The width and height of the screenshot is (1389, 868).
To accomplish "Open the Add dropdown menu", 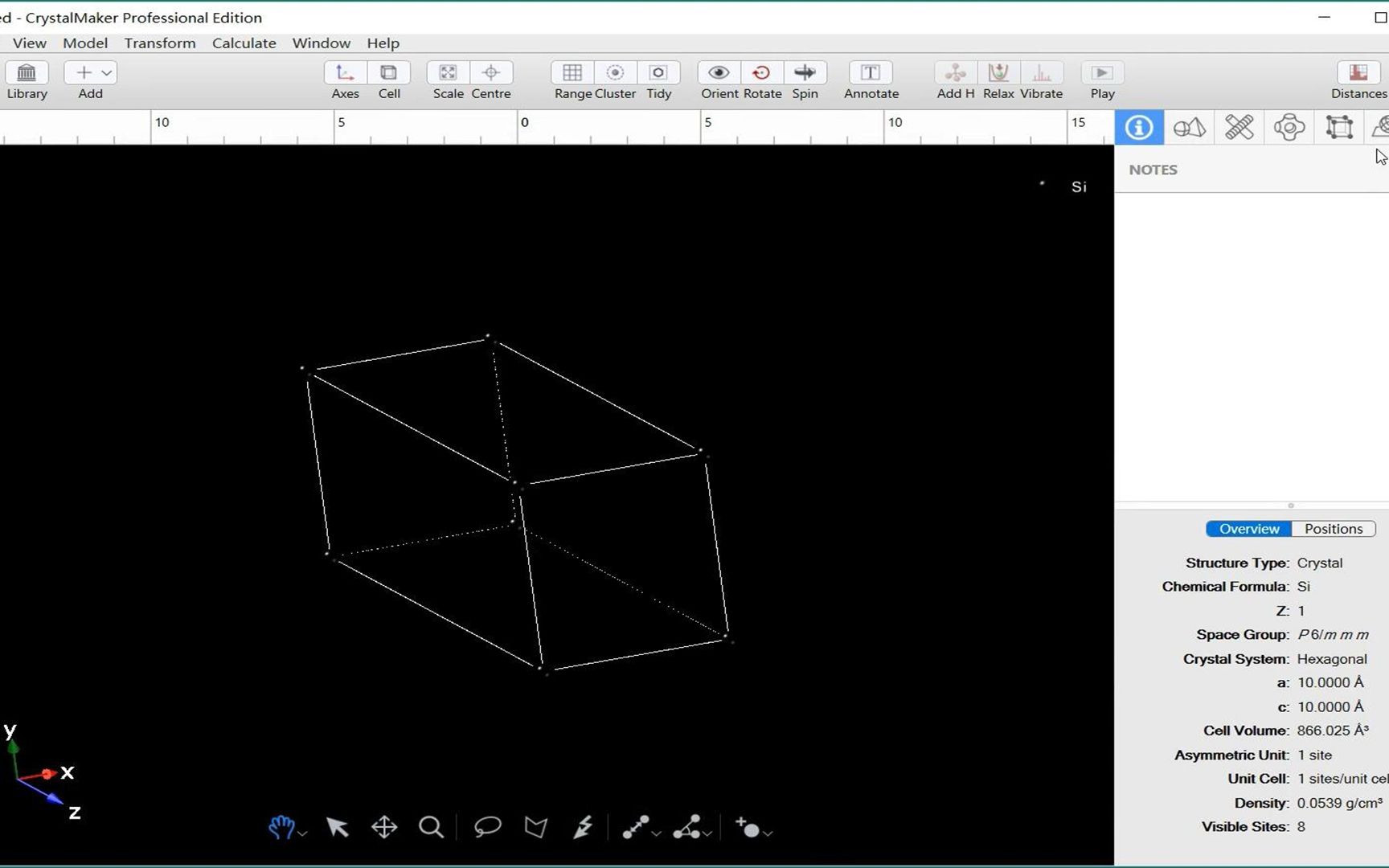I will click(105, 72).
